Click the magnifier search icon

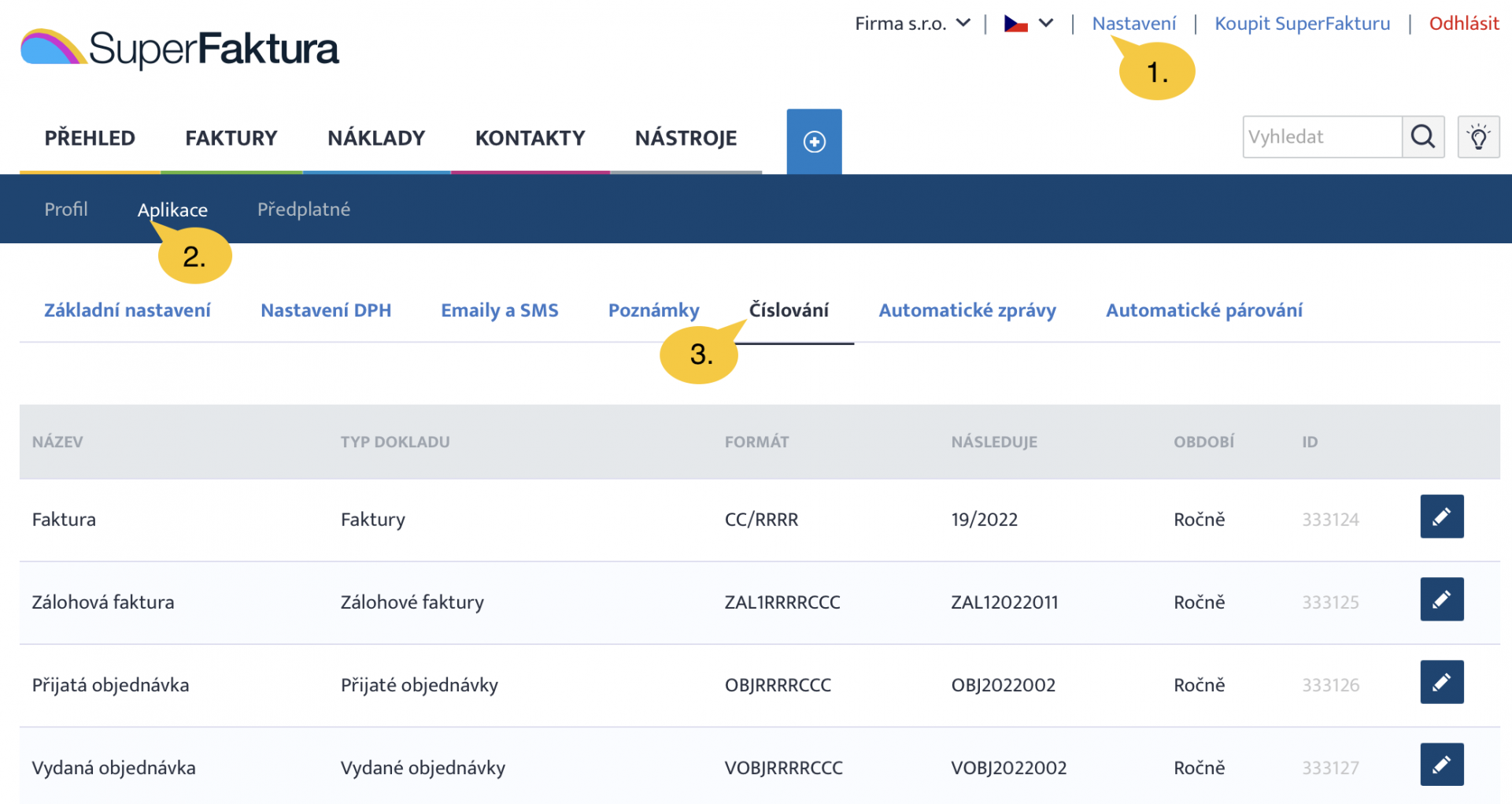click(1422, 137)
